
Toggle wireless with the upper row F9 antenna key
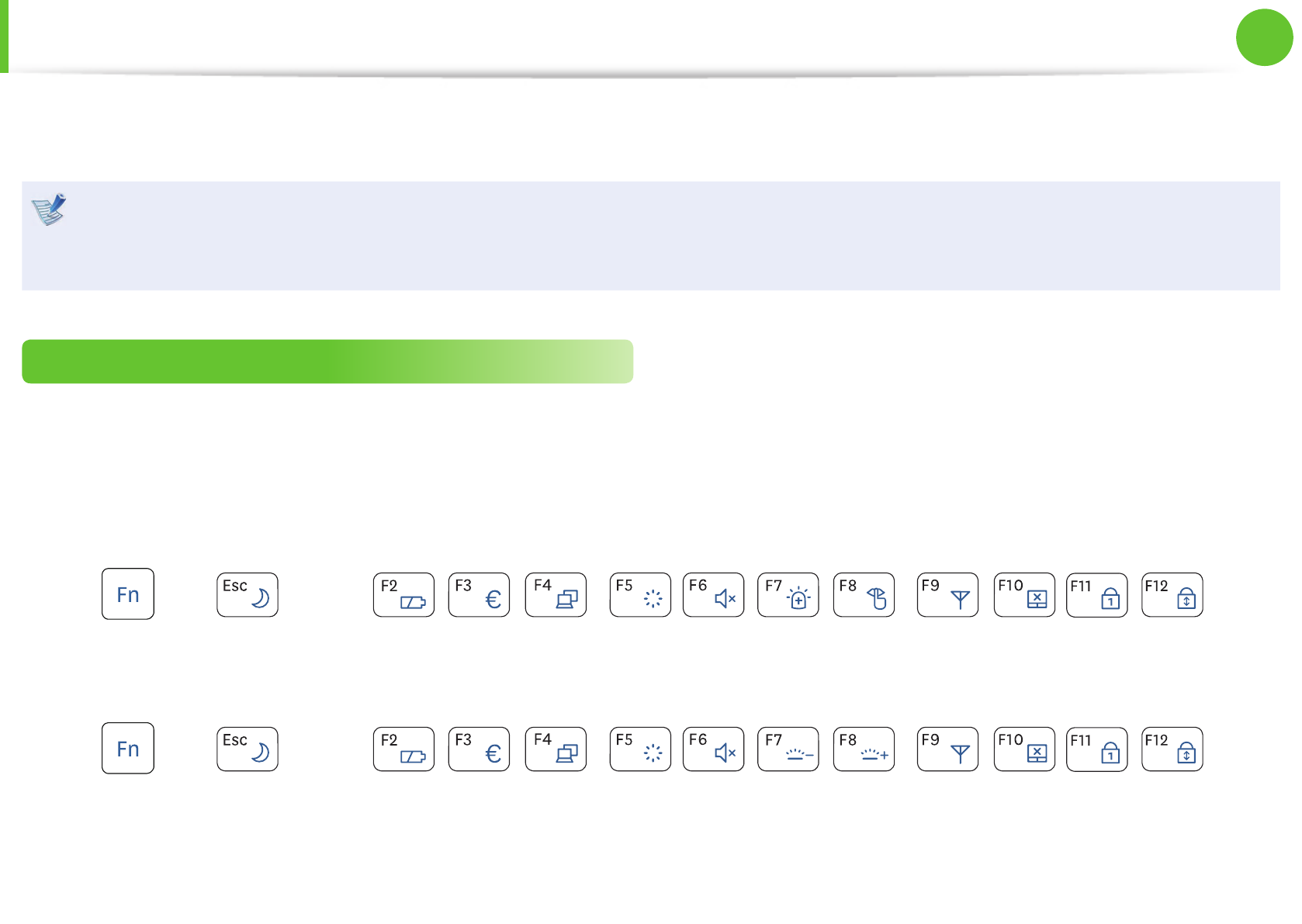[x=947, y=595]
